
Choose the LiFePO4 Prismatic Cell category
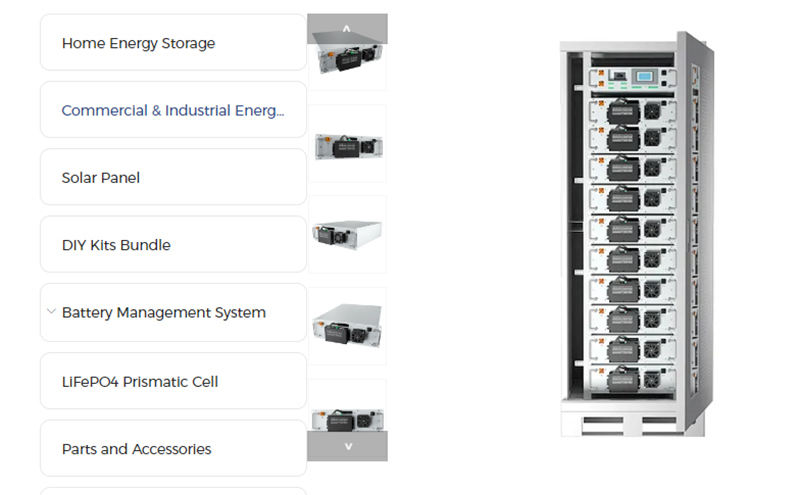pos(172,381)
